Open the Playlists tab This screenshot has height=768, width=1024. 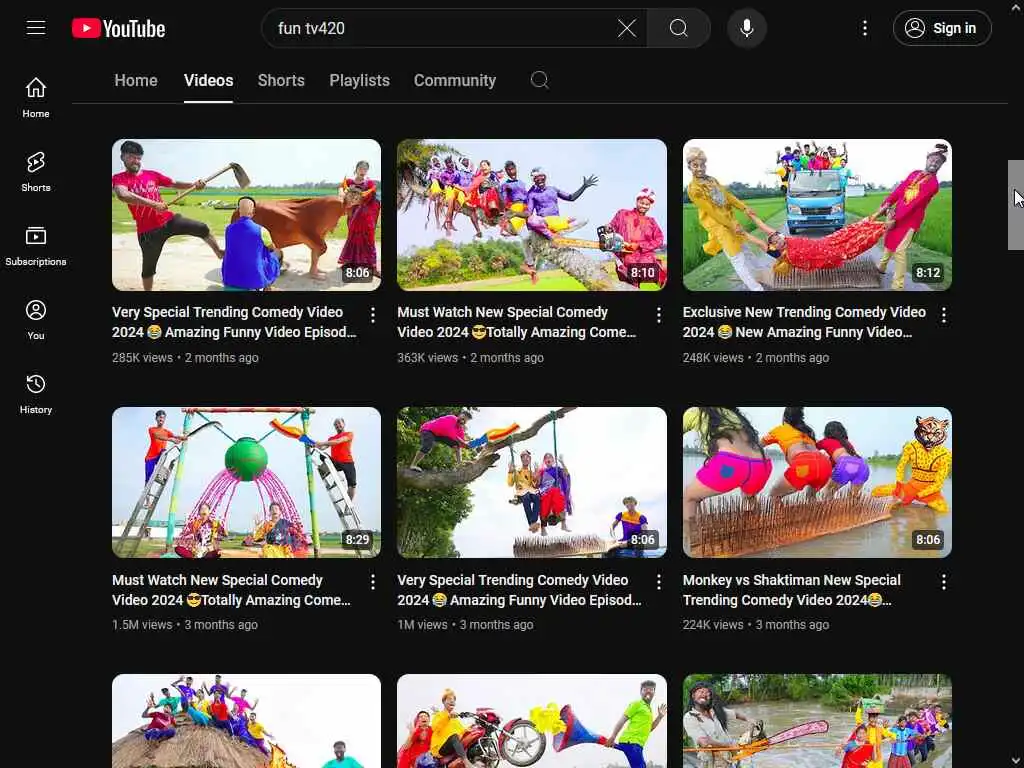[359, 80]
